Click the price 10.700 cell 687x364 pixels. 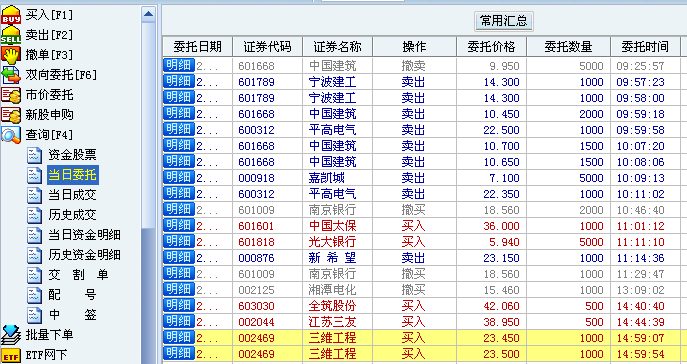(x=501, y=146)
